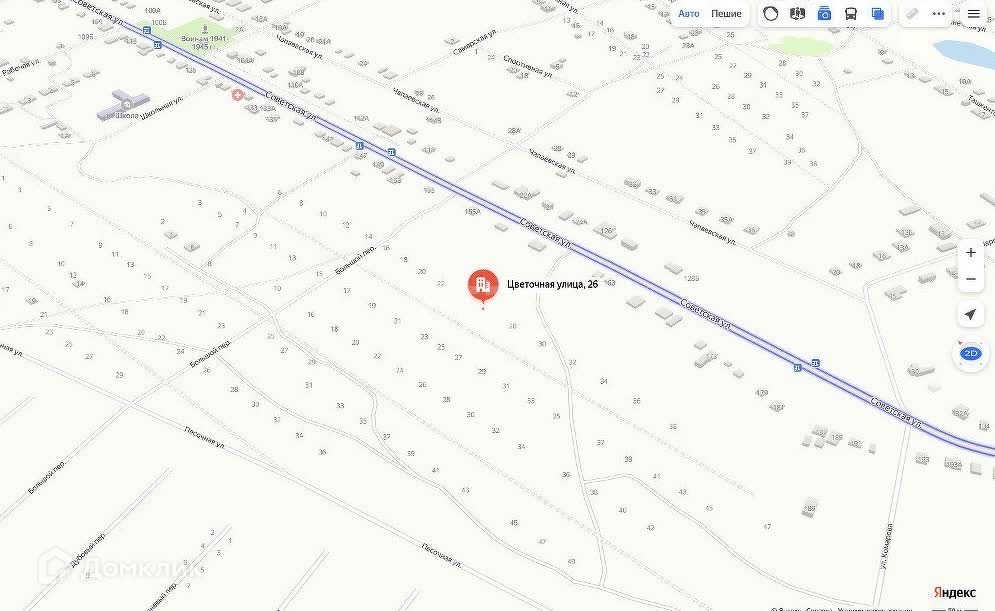
Task: Toggle the photos layer camera icon
Action: [x=824, y=13]
